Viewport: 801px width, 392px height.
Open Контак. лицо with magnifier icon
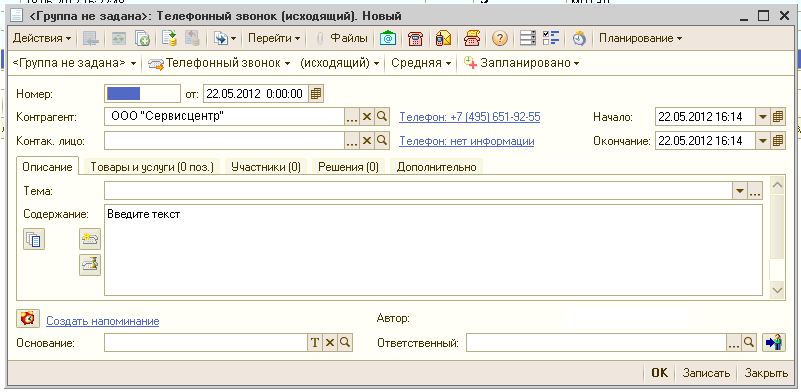click(x=382, y=141)
